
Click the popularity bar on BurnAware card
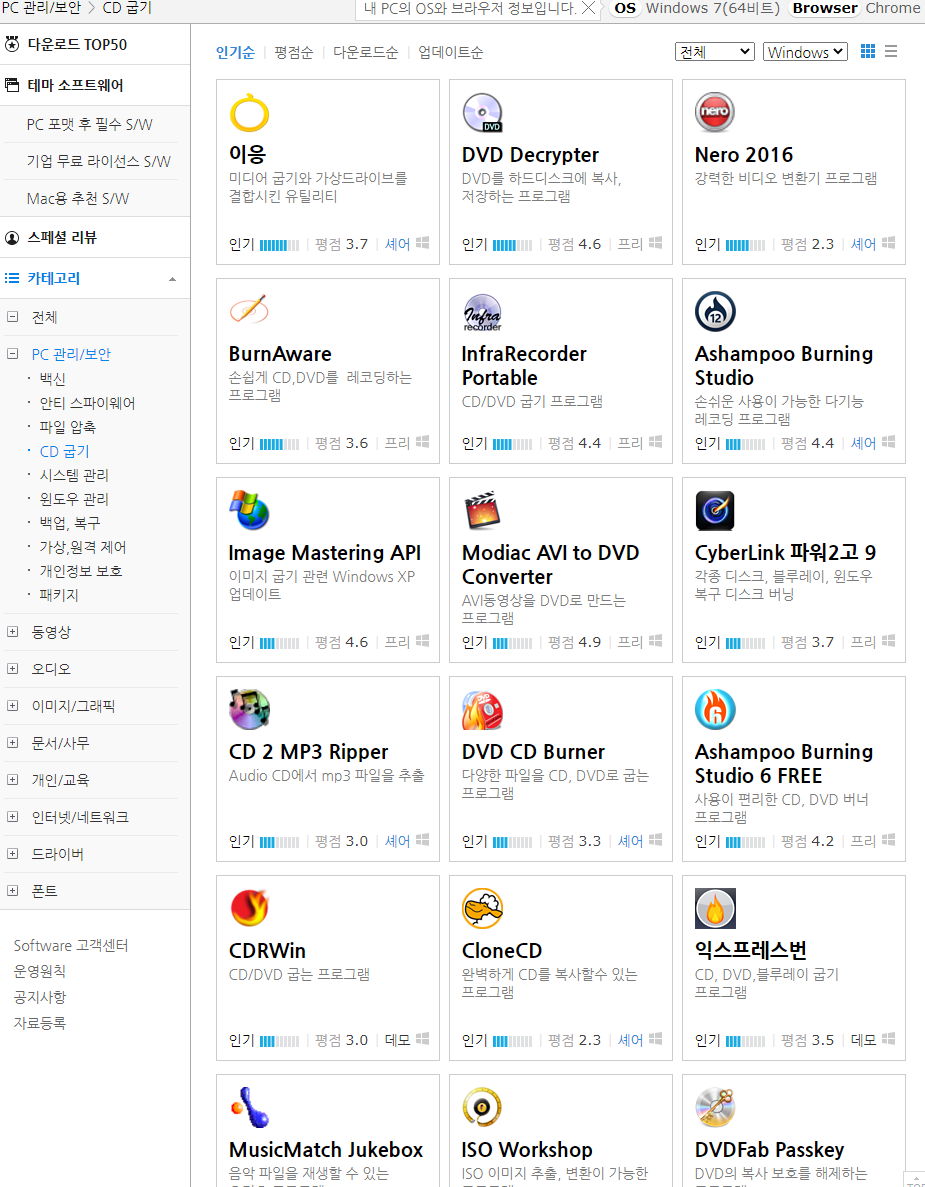pyautogui.click(x=279, y=444)
